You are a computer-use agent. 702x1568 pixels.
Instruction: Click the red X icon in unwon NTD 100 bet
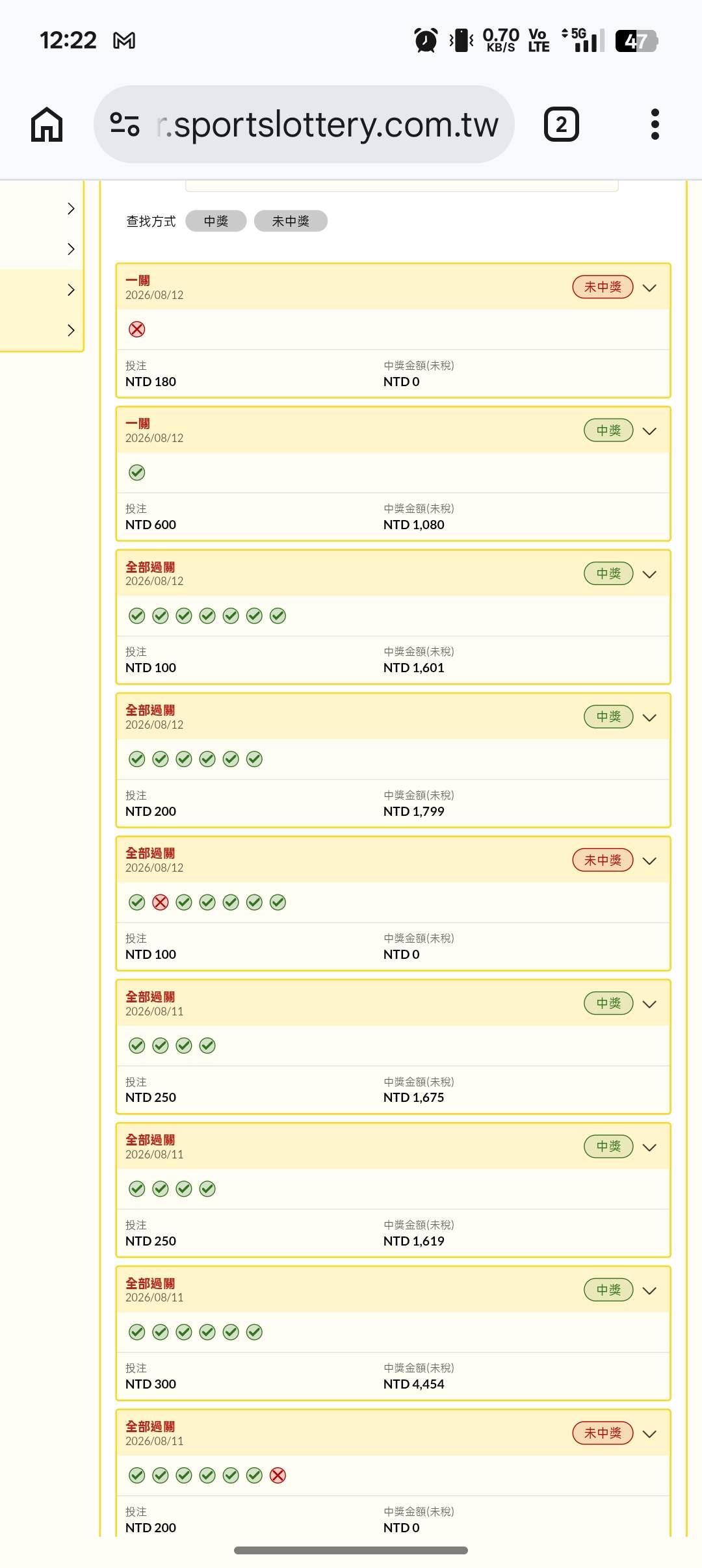tap(161, 902)
